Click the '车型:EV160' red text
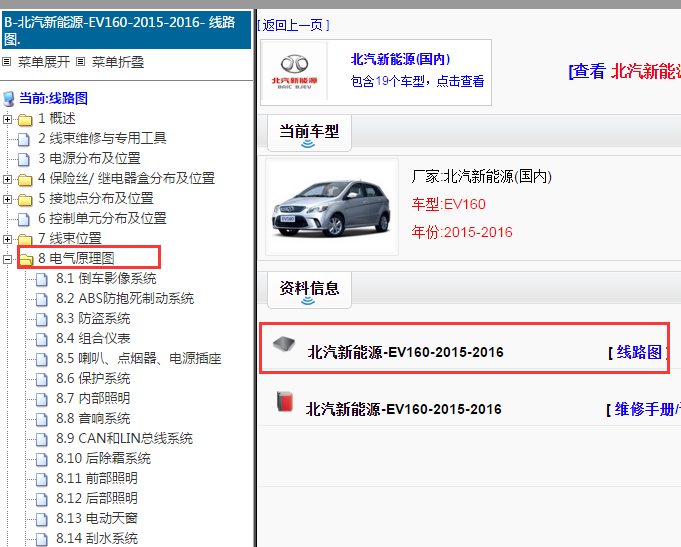681x547 pixels. pyautogui.click(x=449, y=204)
